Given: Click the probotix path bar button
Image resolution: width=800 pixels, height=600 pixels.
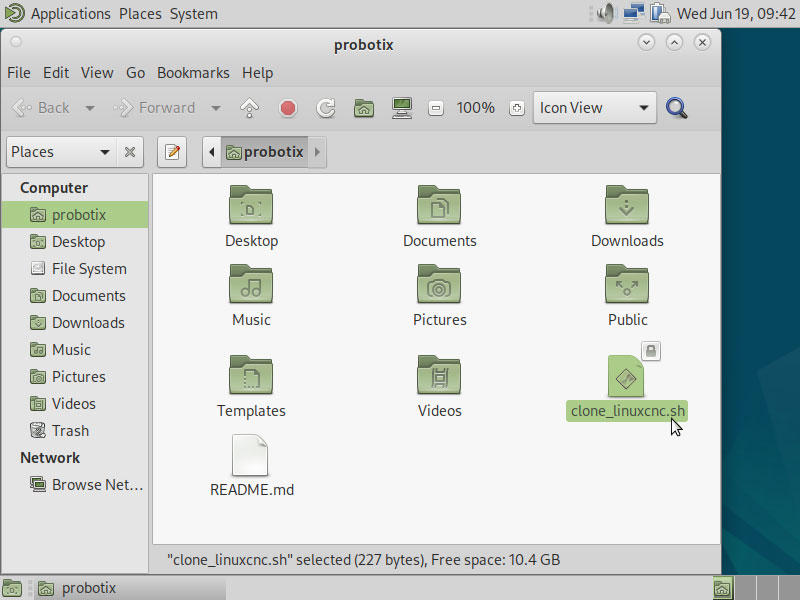Looking at the screenshot, I should (265, 152).
